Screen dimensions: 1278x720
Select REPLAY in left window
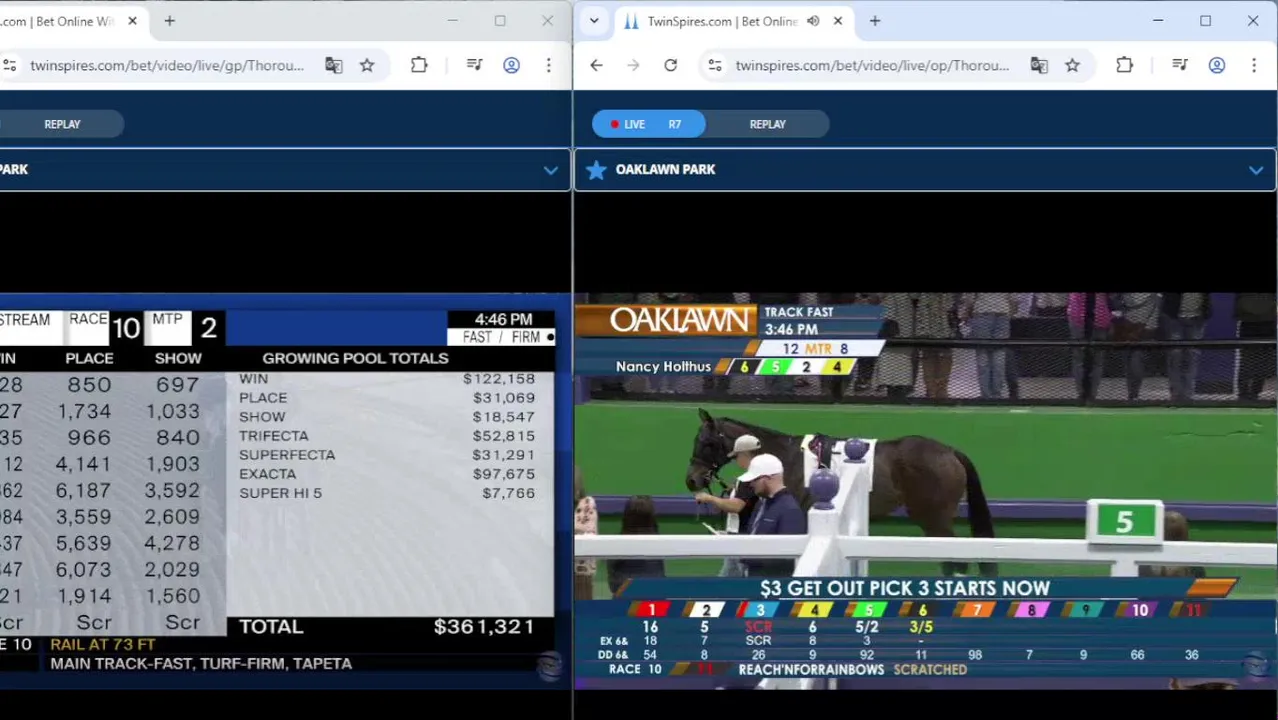tap(62, 124)
